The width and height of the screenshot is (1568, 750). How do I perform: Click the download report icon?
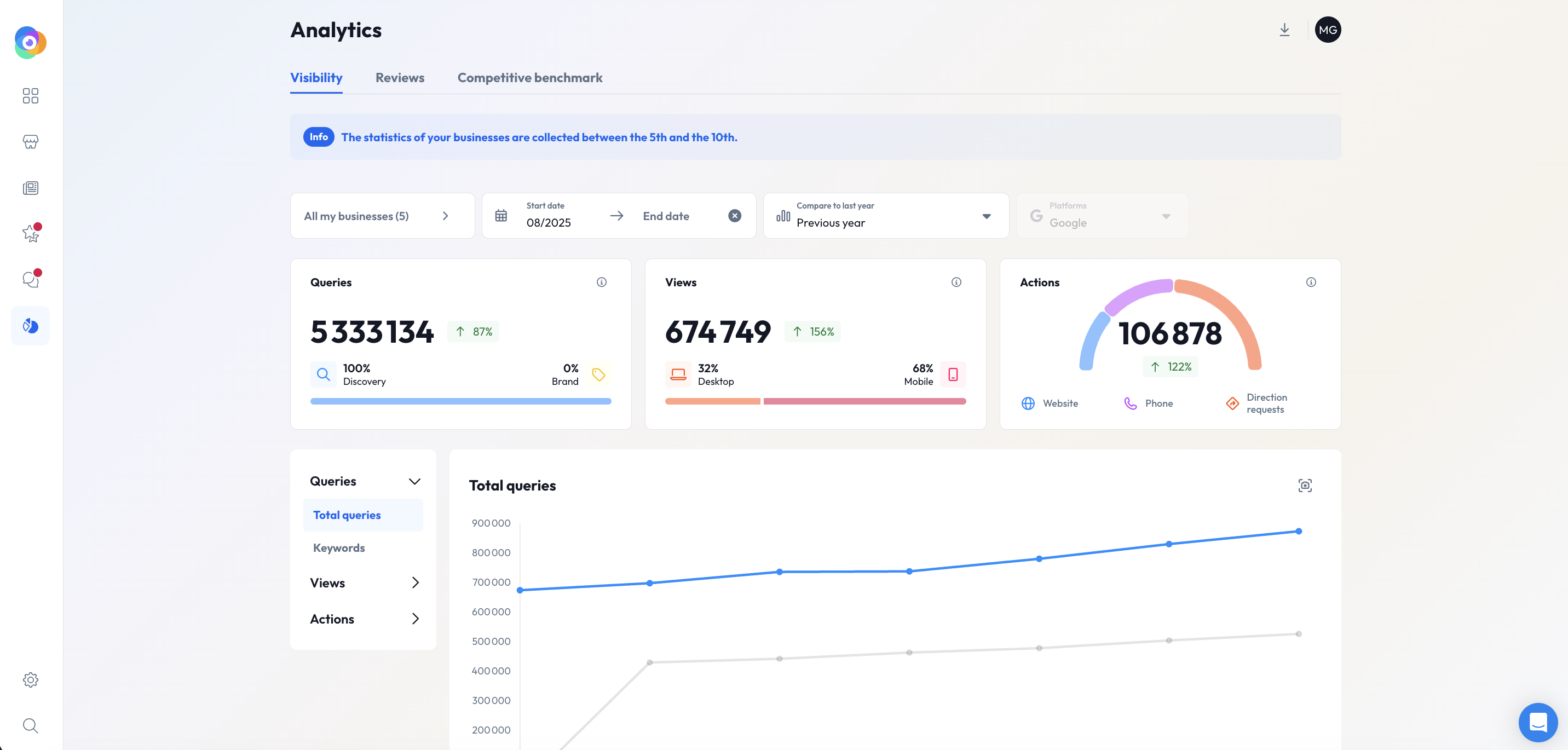1284,30
